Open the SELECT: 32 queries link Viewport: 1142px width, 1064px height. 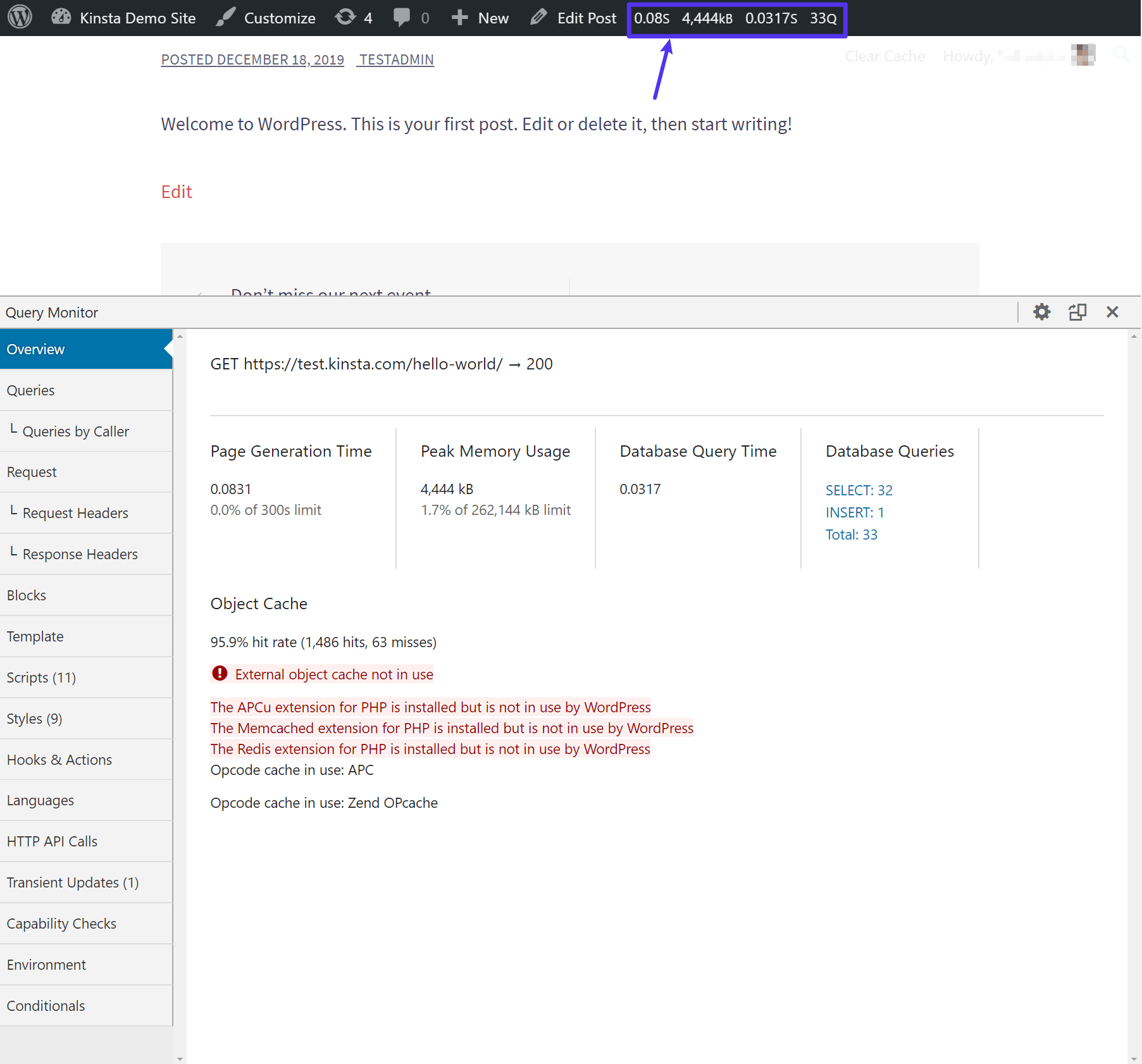859,490
